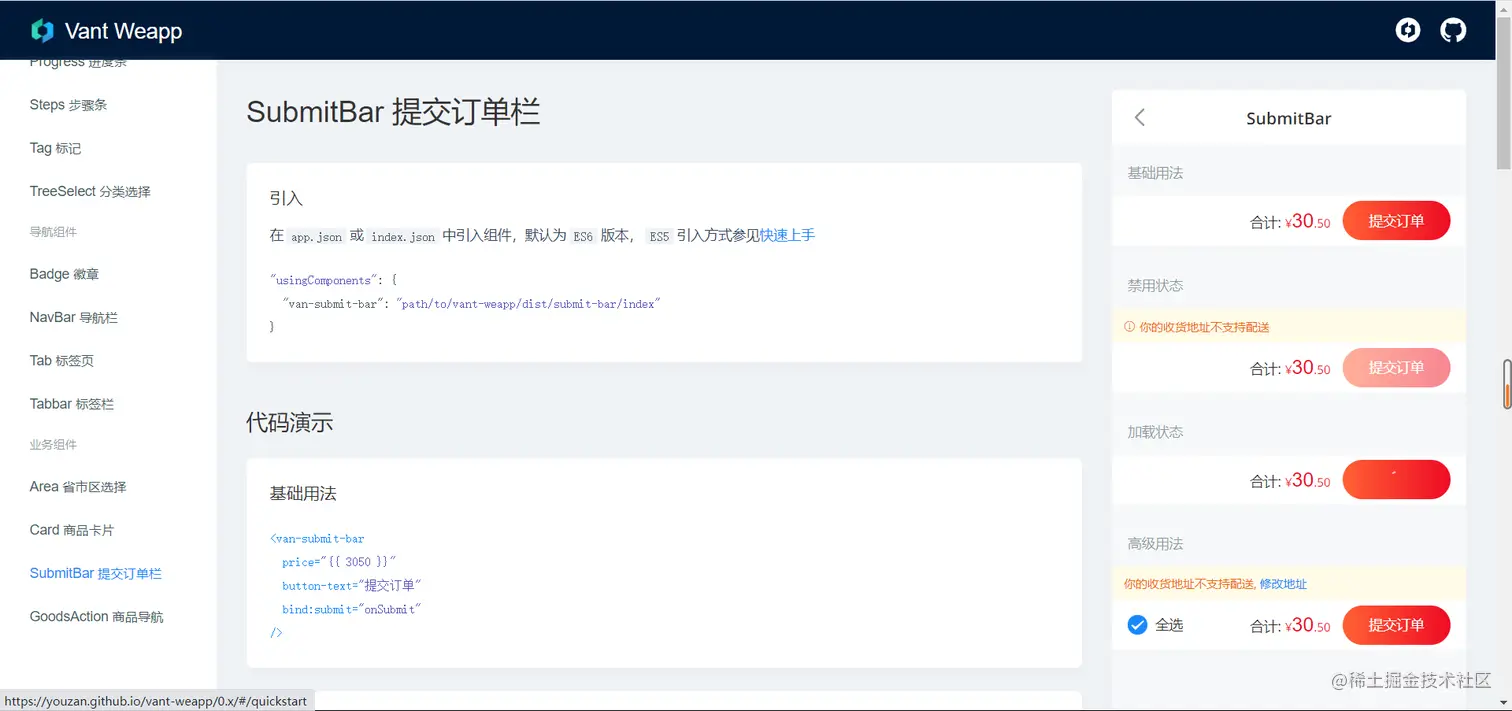Click 提交订单 button under 高级用法
The height and width of the screenshot is (711, 1512).
(1396, 625)
